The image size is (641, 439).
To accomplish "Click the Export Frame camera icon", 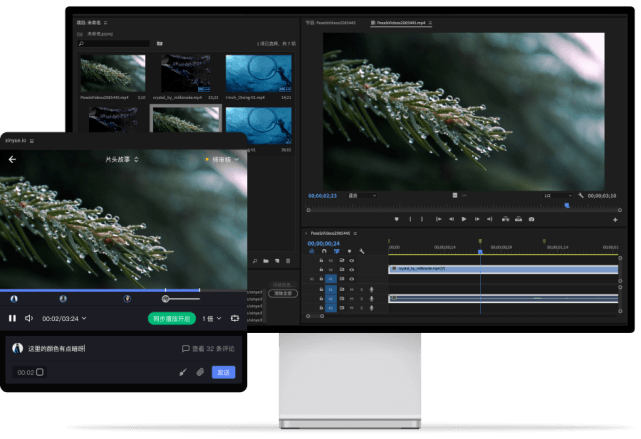I will 531,218.
